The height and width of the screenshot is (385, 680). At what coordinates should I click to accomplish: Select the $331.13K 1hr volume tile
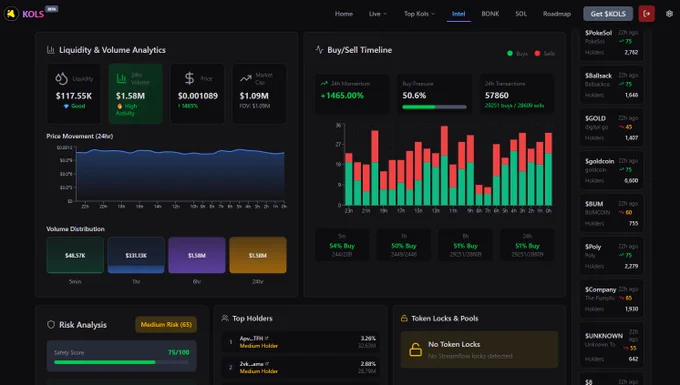pos(136,255)
